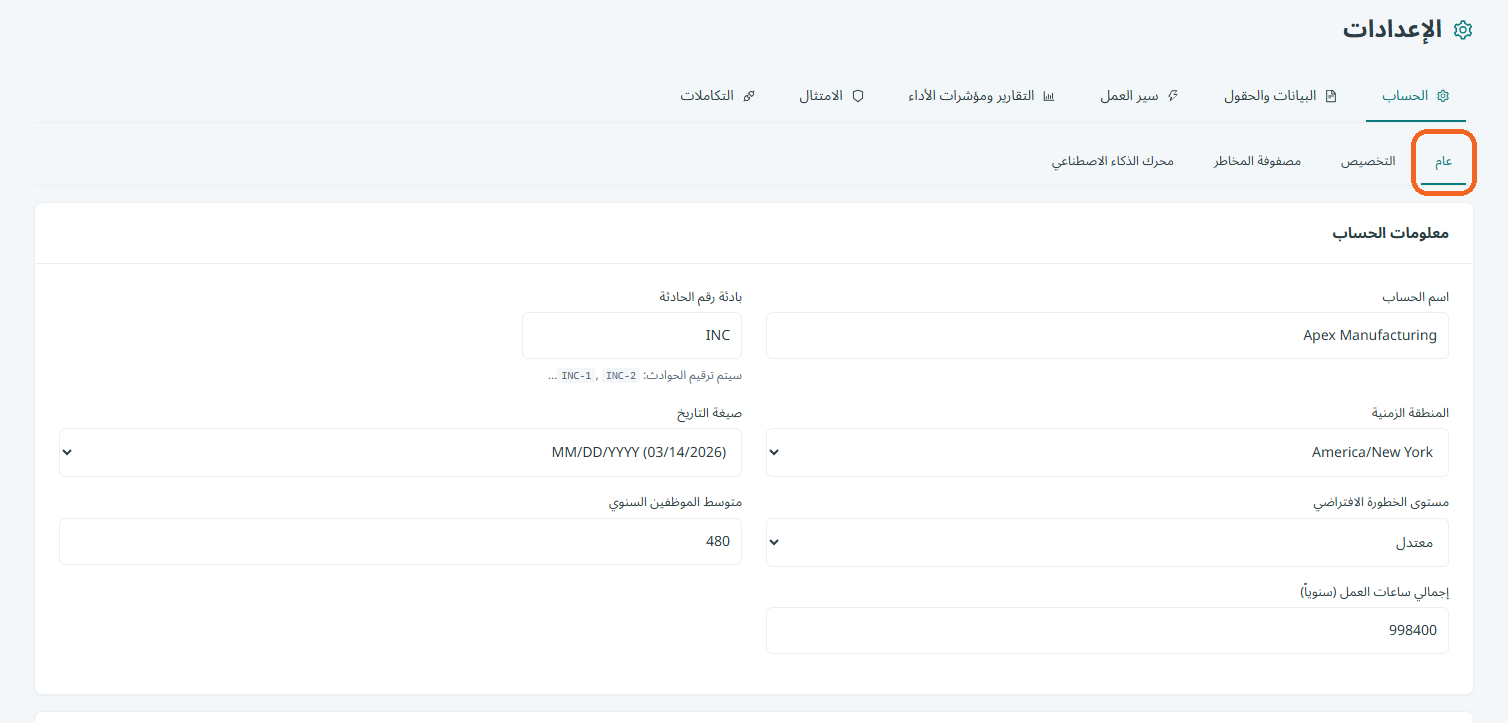Click the shield icon on the الامتثال tab
Viewport: 1508px width, 723px height.
pos(857,96)
